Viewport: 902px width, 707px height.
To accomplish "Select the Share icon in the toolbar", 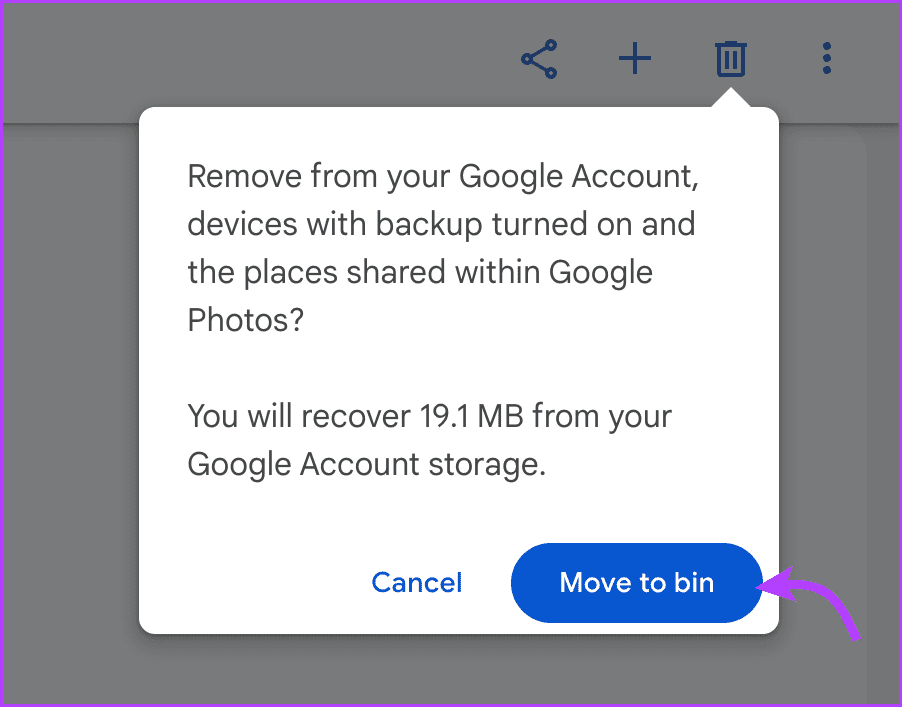I will pyautogui.click(x=539, y=59).
